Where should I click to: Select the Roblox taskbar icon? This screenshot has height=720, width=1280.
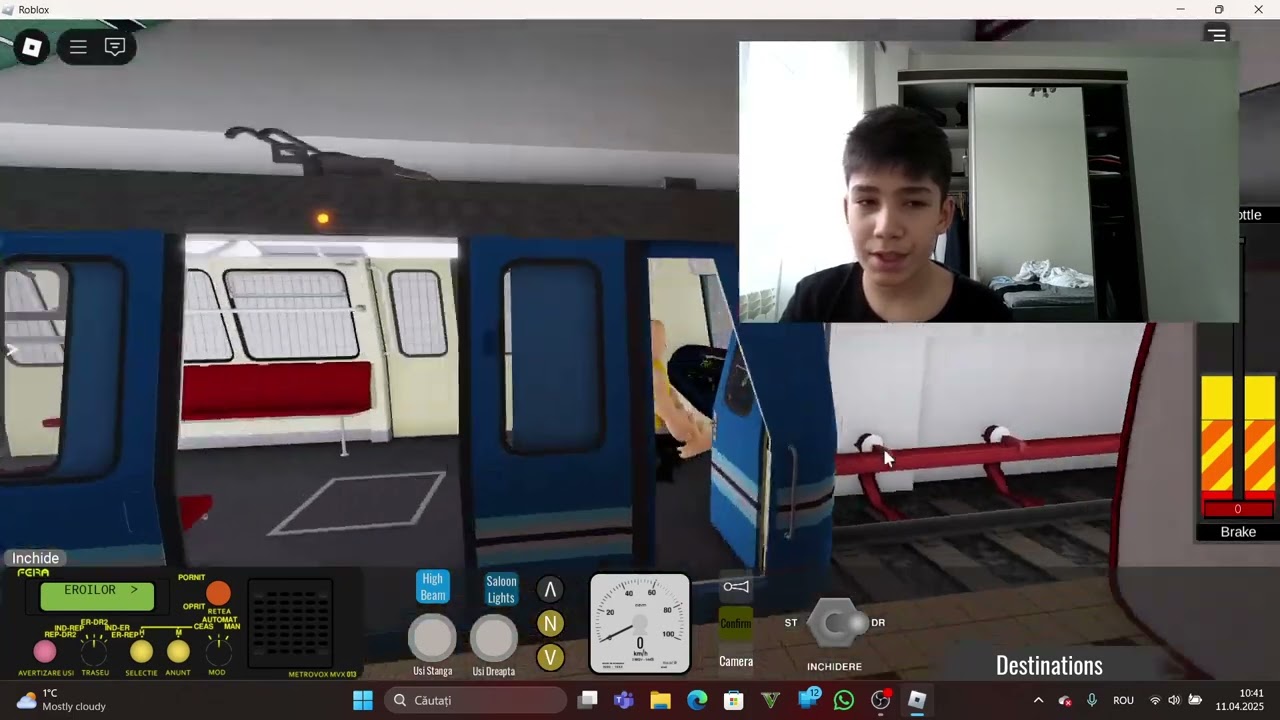click(917, 700)
